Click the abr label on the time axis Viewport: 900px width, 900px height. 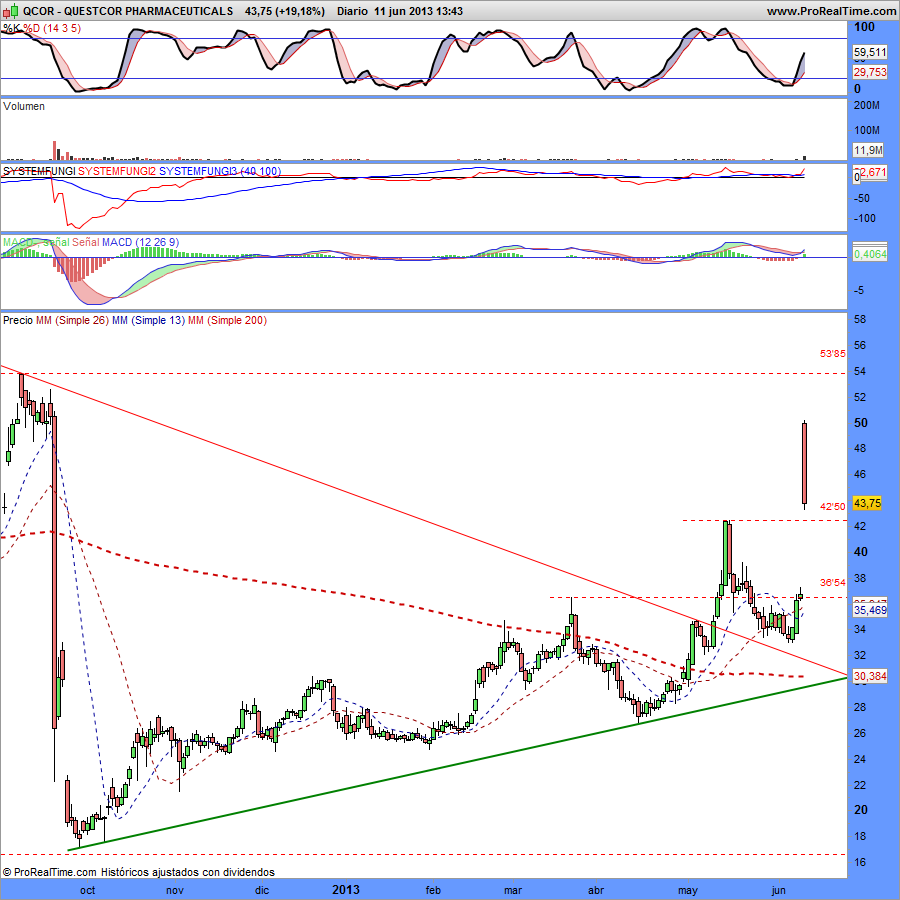pos(596,890)
